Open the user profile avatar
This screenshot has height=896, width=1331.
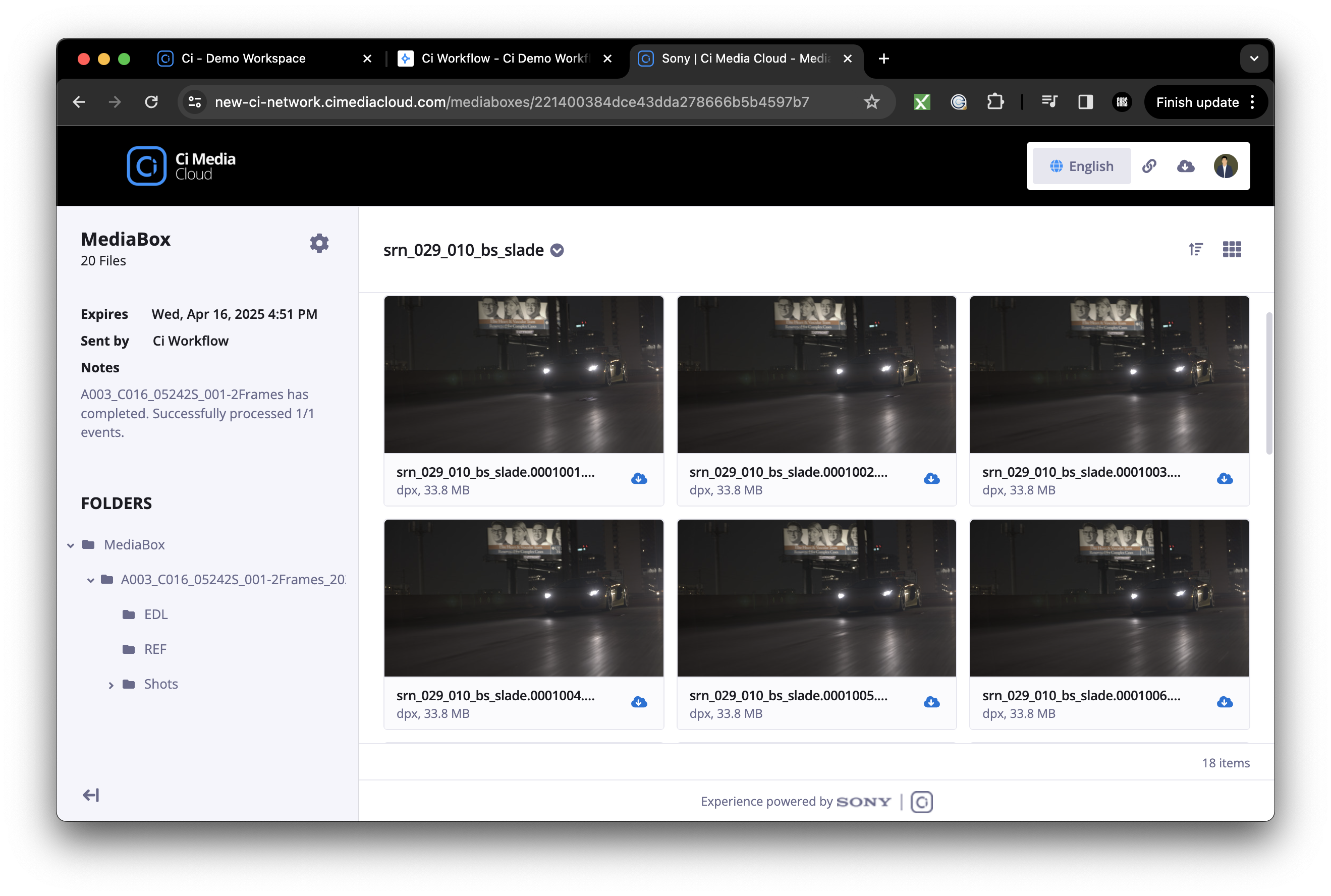tap(1225, 165)
